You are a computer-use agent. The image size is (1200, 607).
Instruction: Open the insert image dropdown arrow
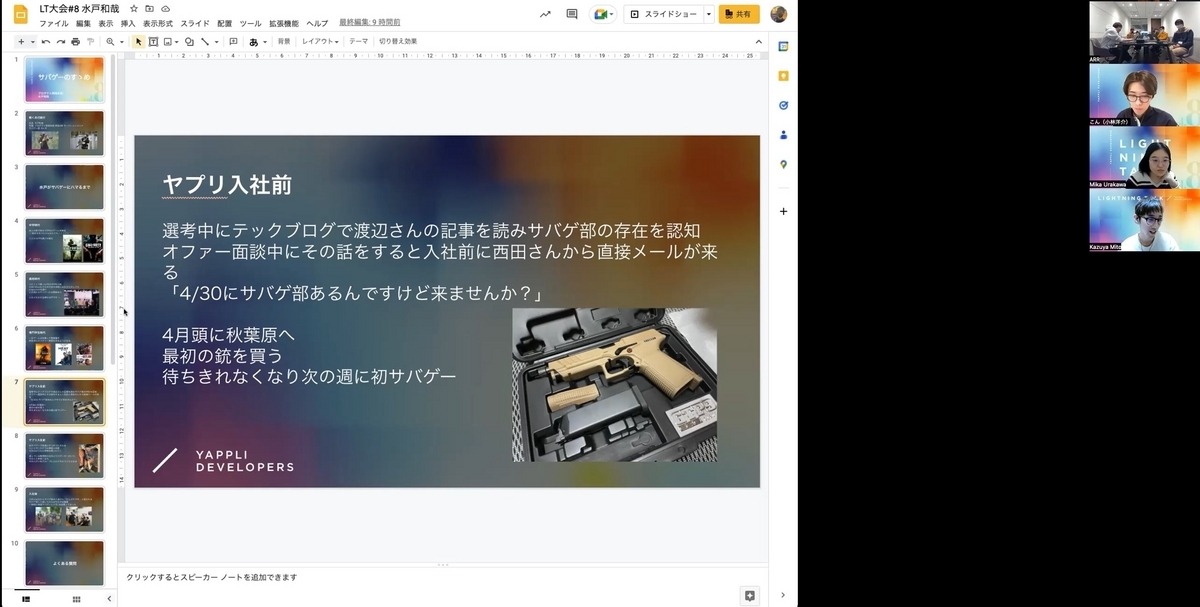point(176,42)
